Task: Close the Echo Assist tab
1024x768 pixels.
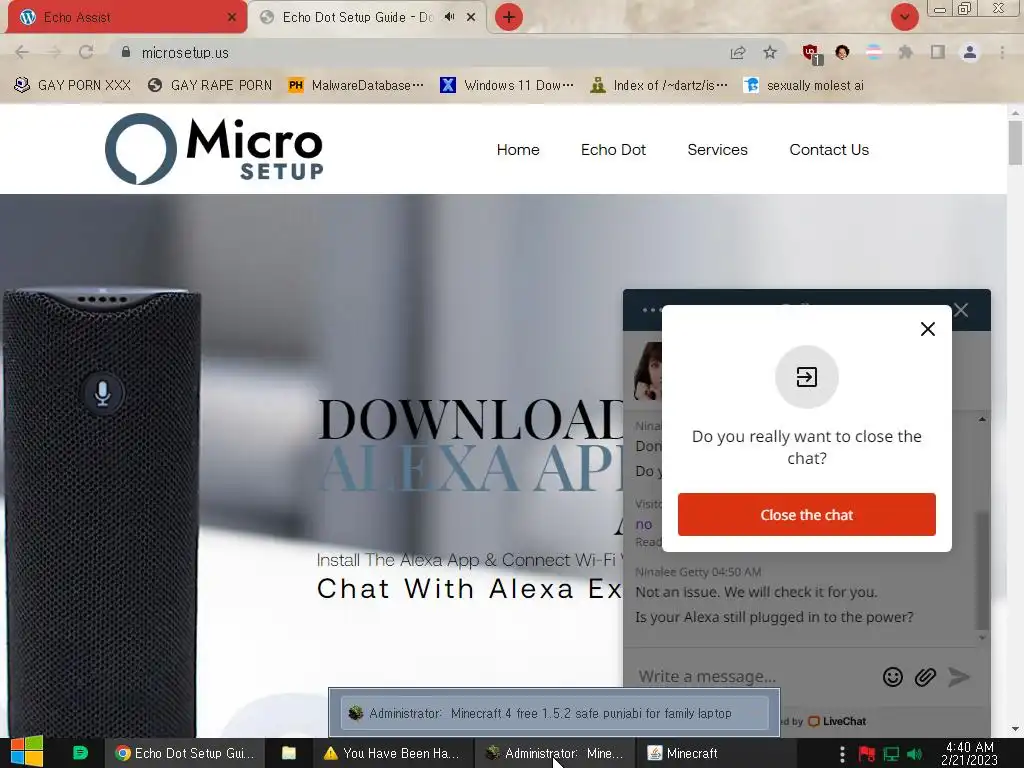Action: 232,18
